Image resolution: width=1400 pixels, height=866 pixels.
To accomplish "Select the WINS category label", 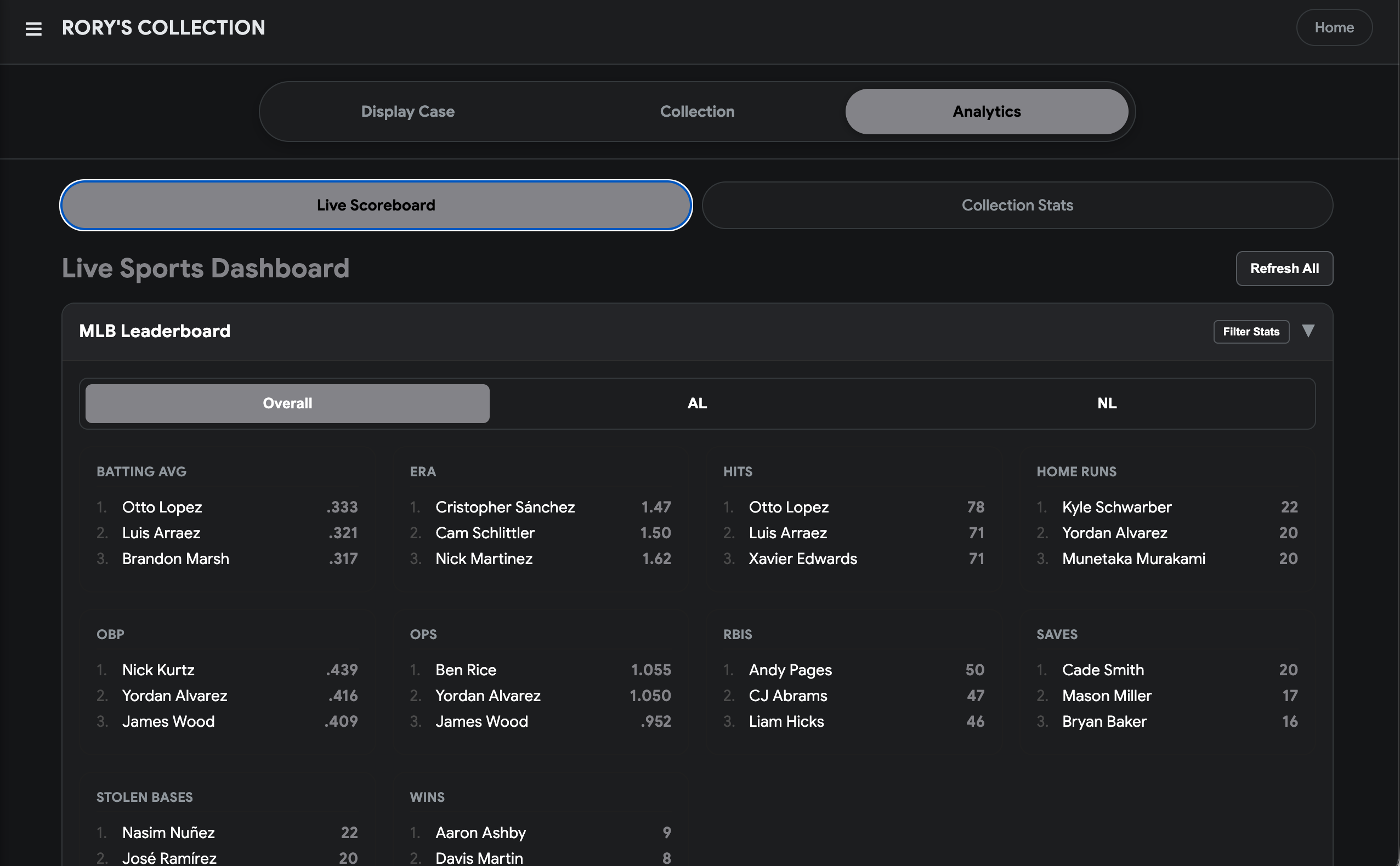I will click(427, 797).
